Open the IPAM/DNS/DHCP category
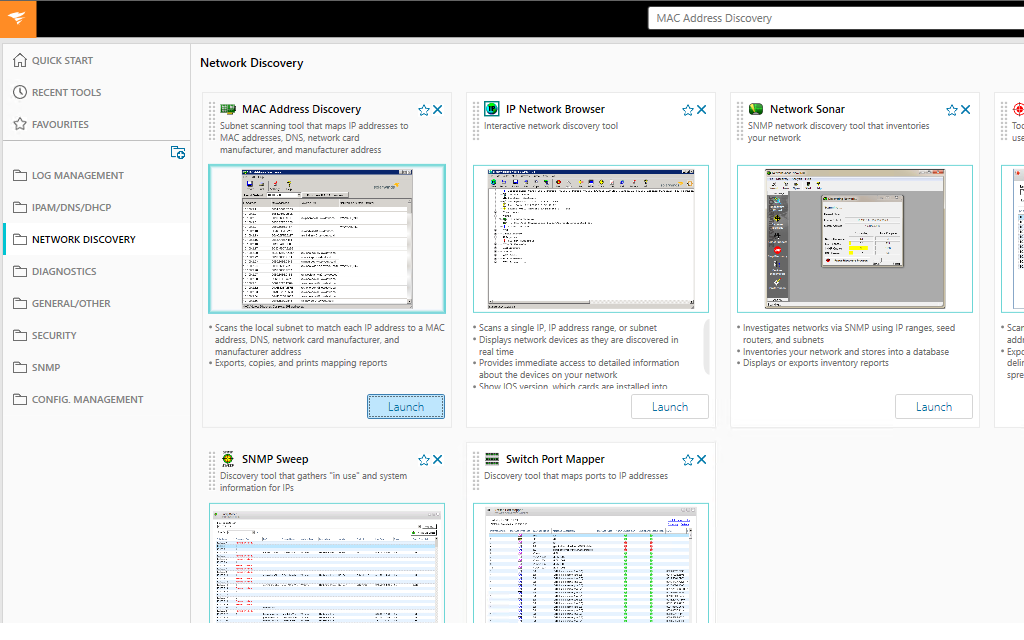Screen dimensions: 1024x640 [69, 207]
